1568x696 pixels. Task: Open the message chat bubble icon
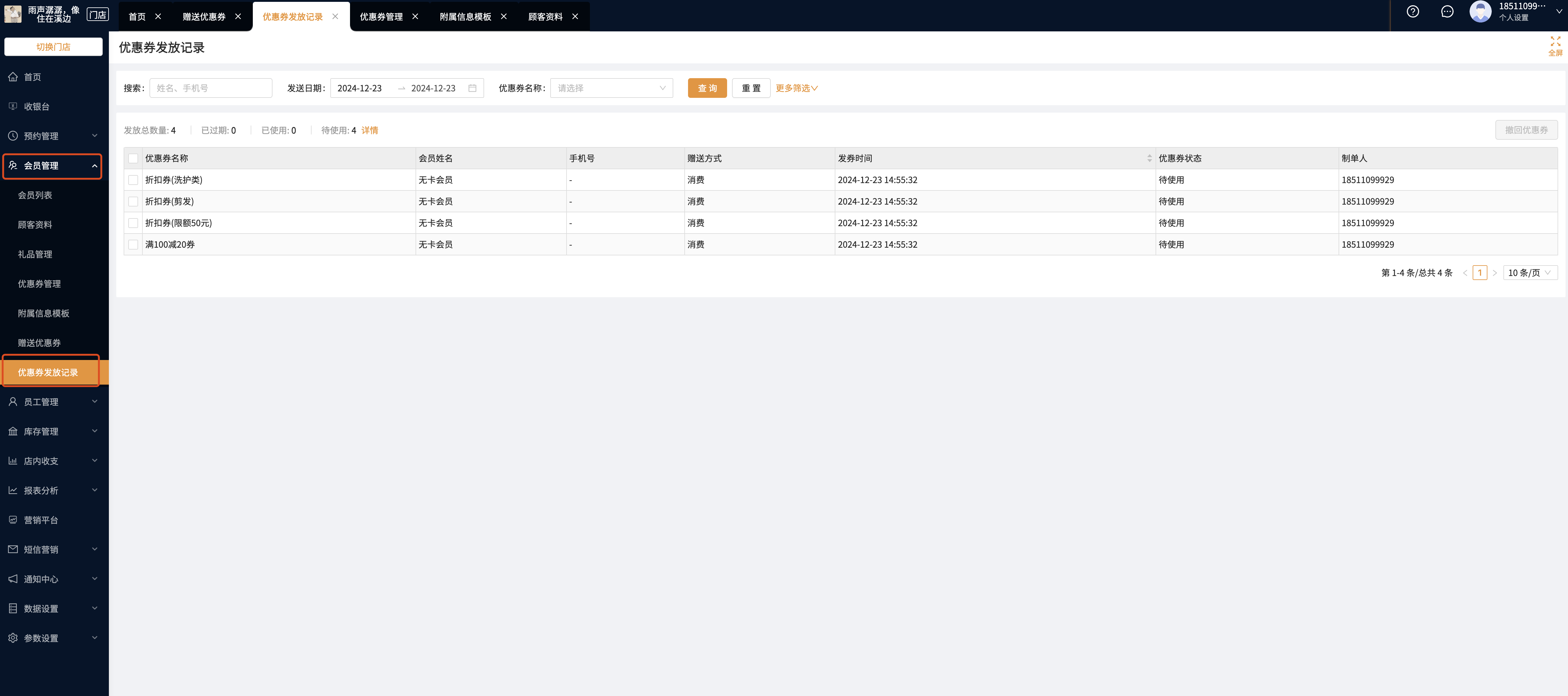1447,12
